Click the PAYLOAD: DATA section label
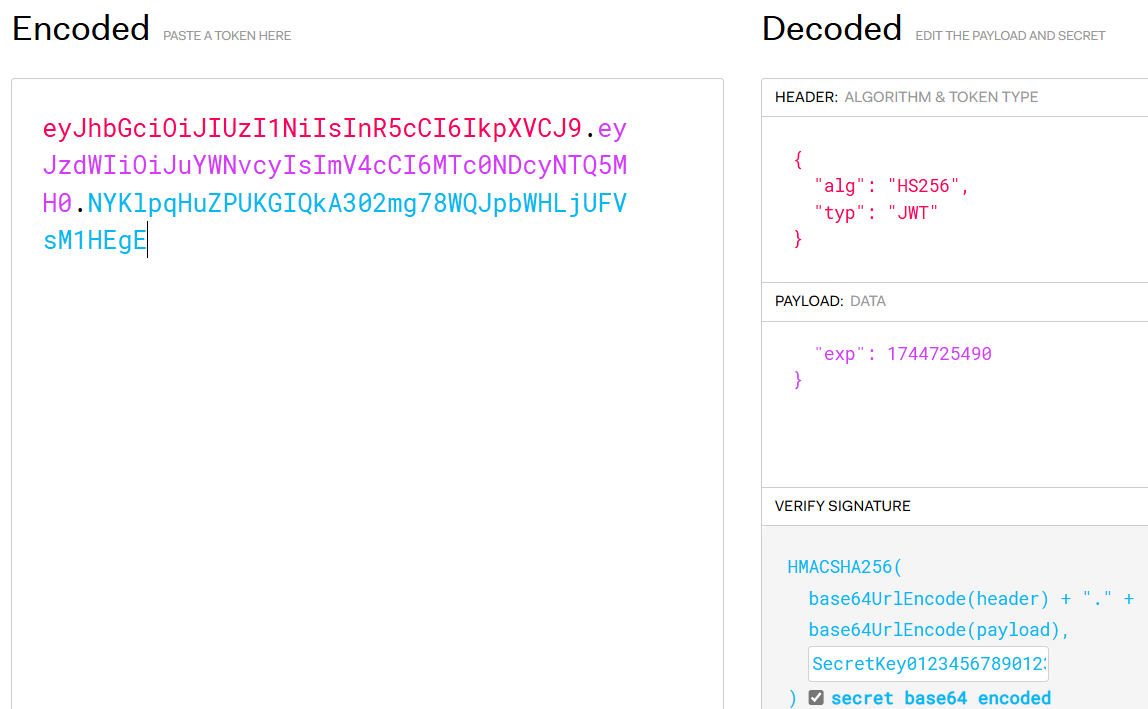1148x709 pixels. (x=830, y=301)
